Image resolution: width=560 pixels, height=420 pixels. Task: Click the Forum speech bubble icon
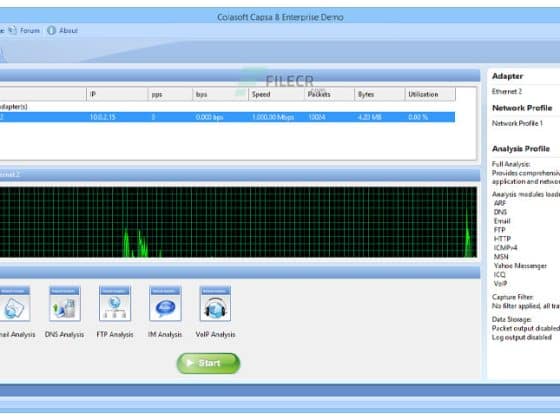[x=13, y=30]
